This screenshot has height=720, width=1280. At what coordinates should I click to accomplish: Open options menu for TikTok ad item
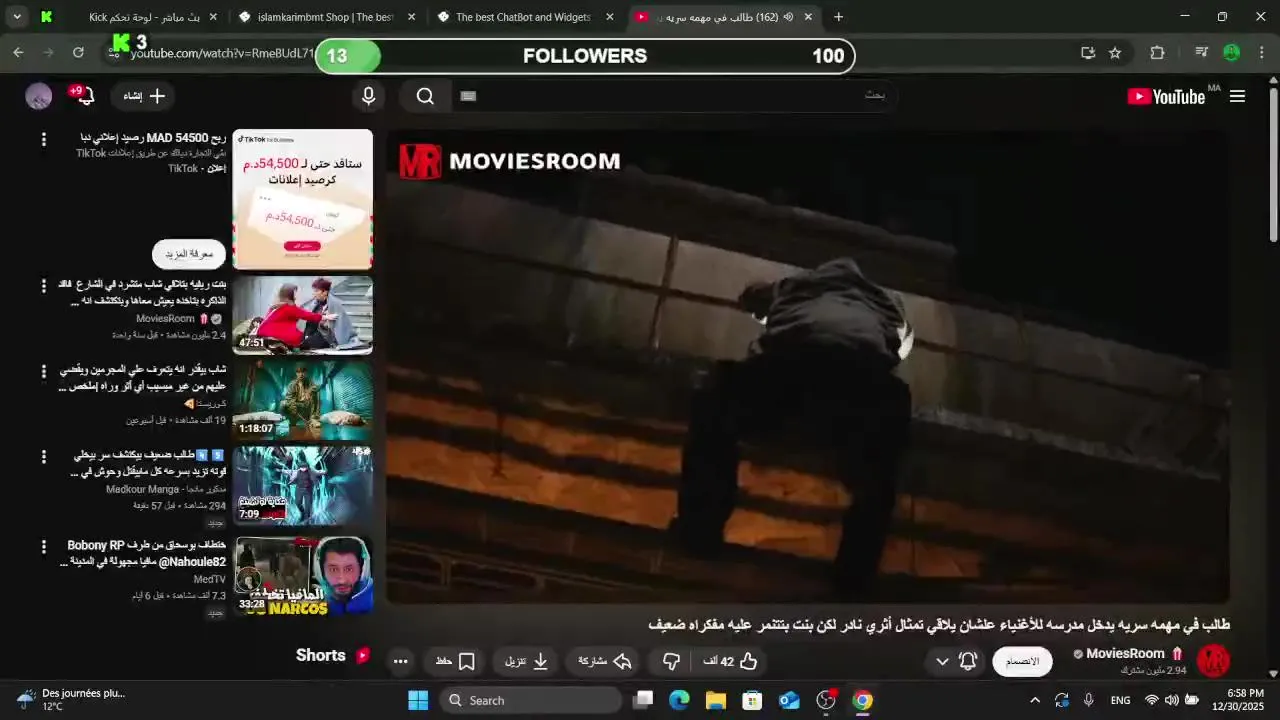pos(43,140)
